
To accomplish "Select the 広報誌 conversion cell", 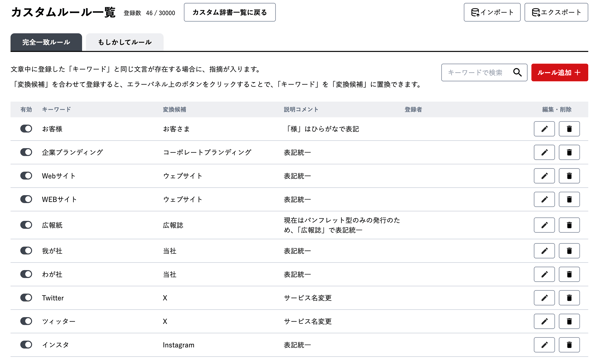I will tap(173, 225).
